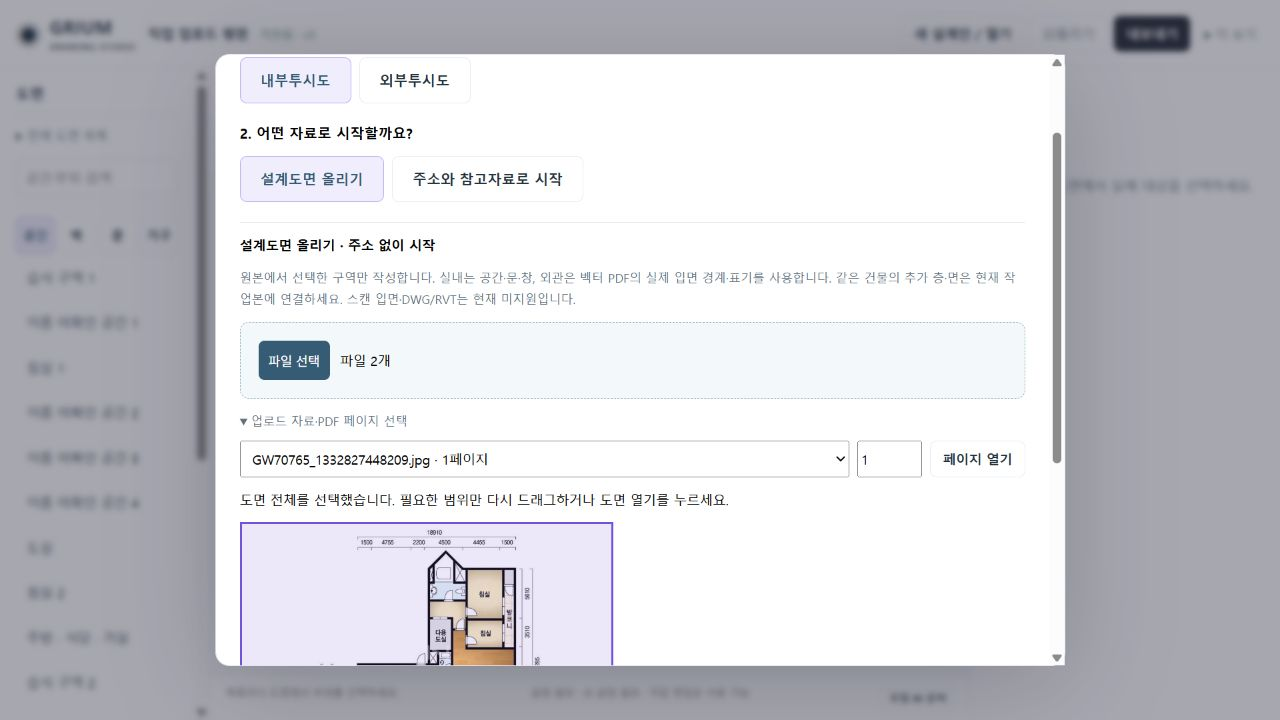Image resolution: width=1280 pixels, height=720 pixels.
Task: Click the heading 2. 어떤 자료로 시작할까요?
Action: point(326,133)
